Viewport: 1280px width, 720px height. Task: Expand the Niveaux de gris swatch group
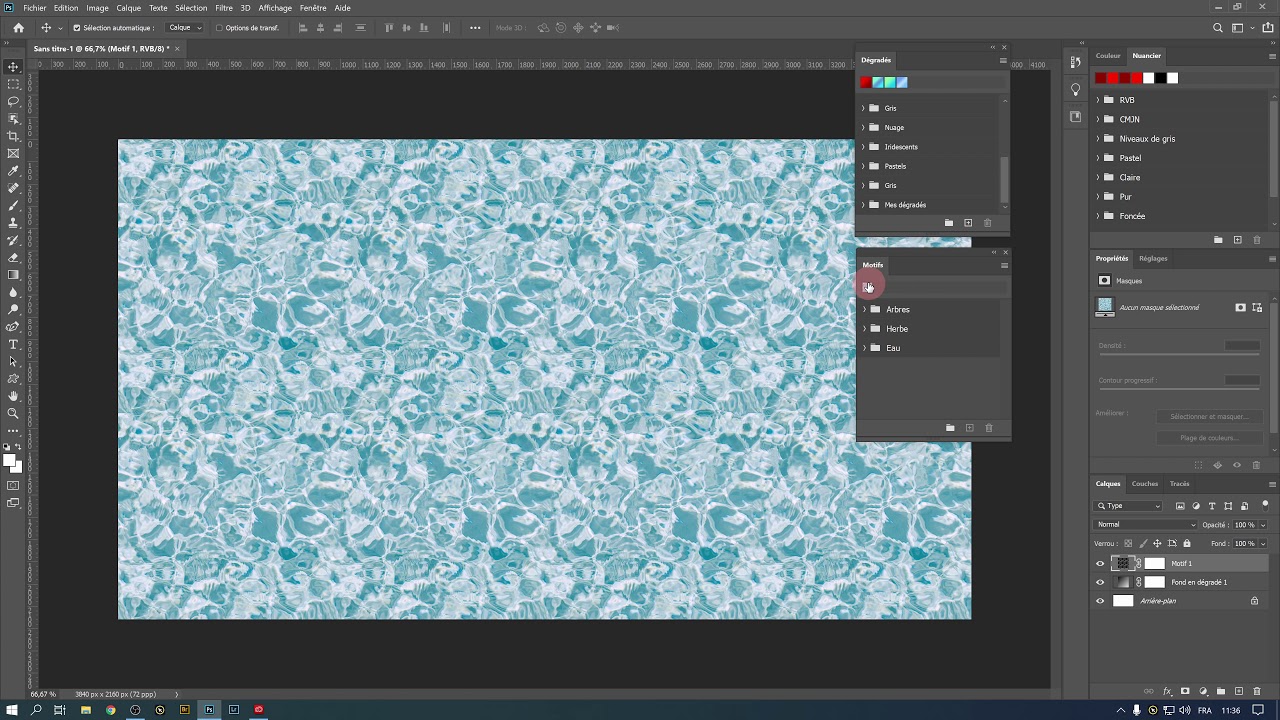(x=1097, y=139)
